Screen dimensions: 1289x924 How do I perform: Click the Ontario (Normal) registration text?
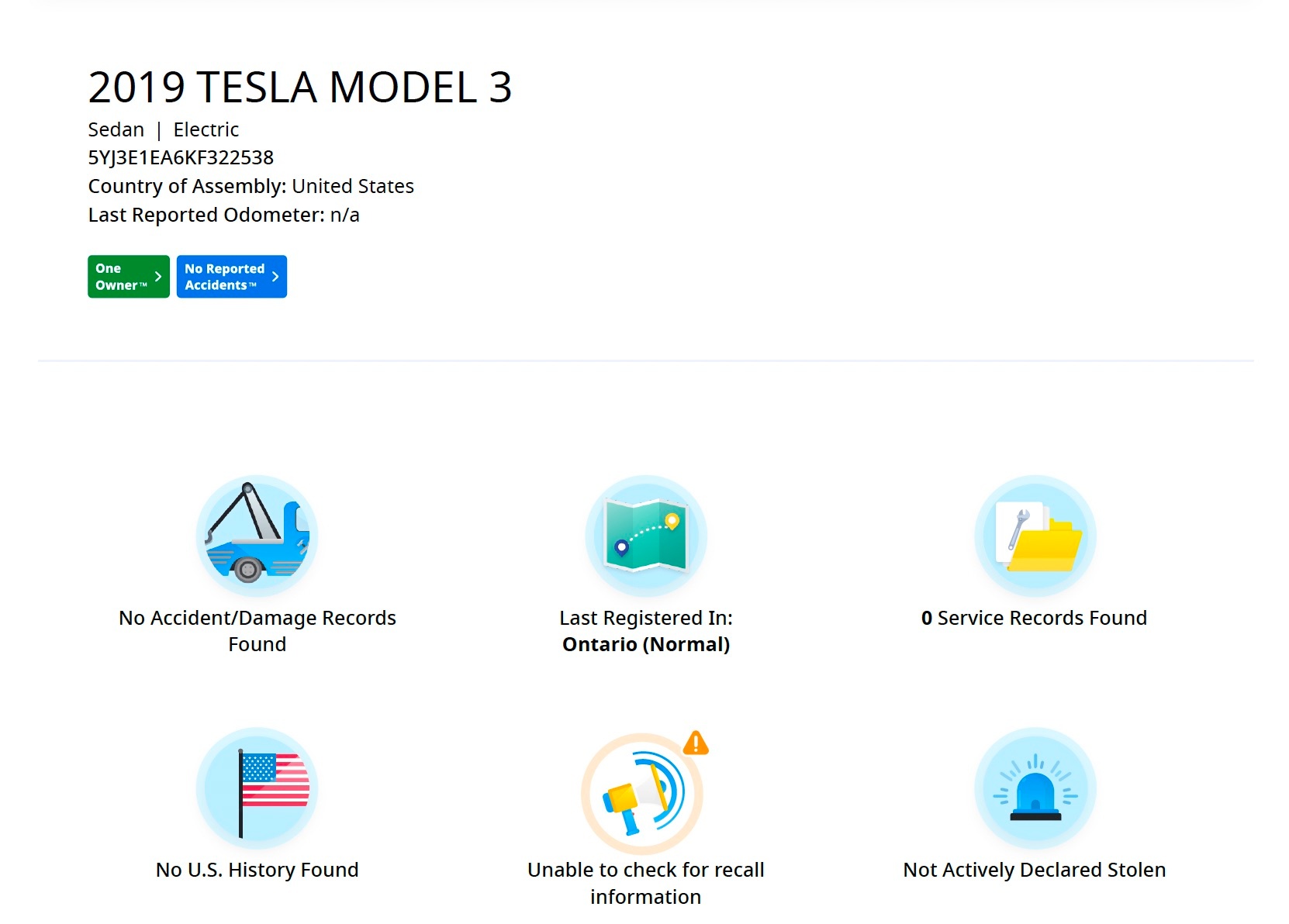coord(646,644)
